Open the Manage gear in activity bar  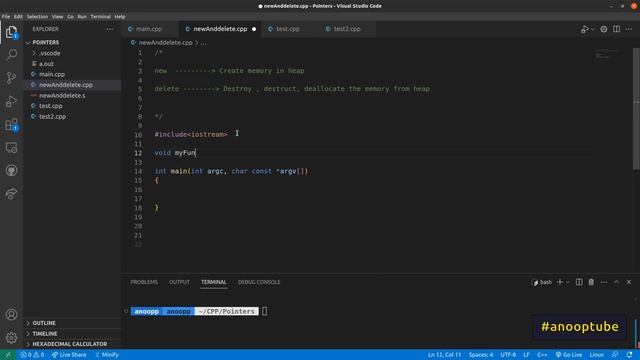click(11, 338)
